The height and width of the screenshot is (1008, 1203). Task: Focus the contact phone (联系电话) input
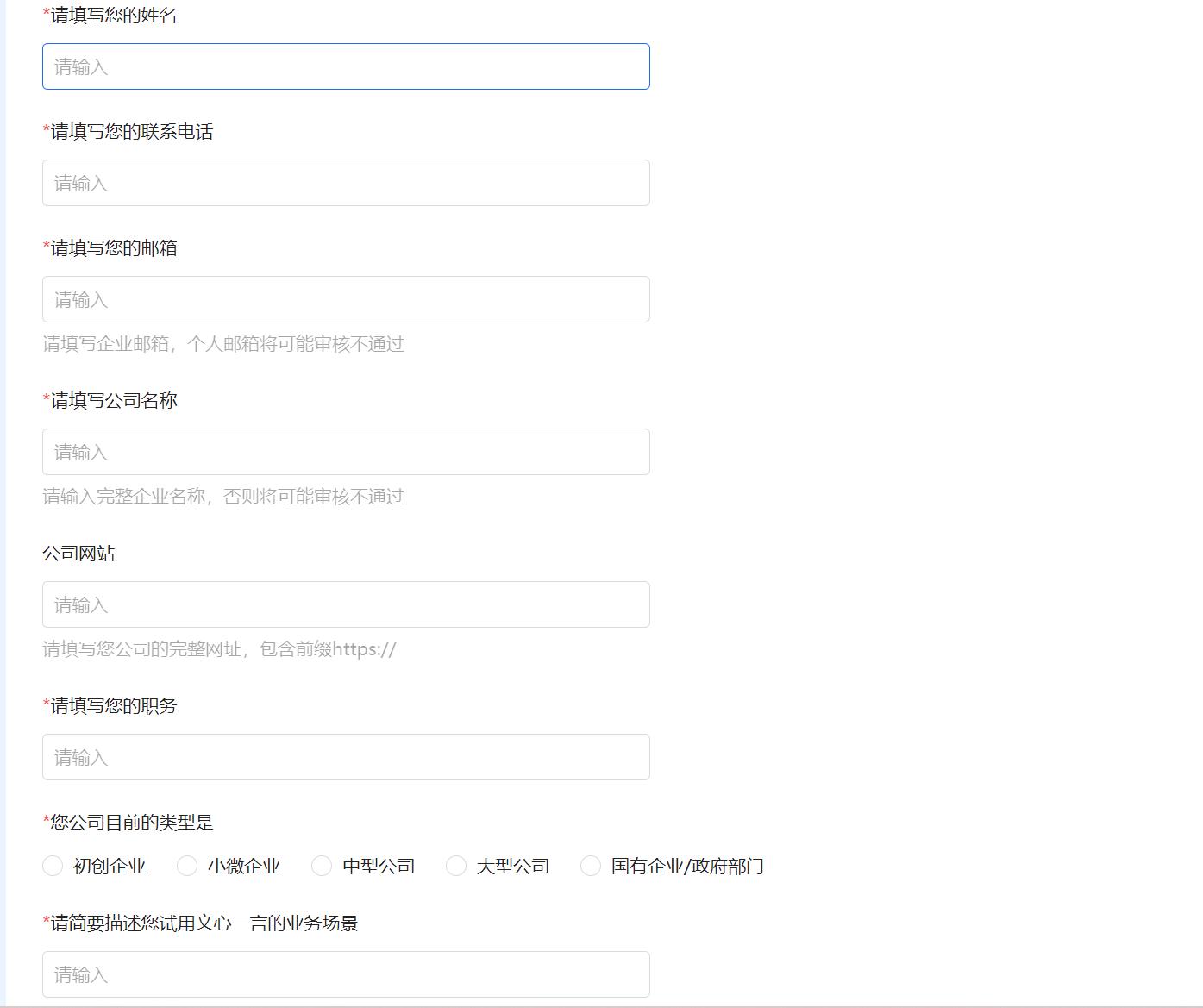tap(345, 183)
